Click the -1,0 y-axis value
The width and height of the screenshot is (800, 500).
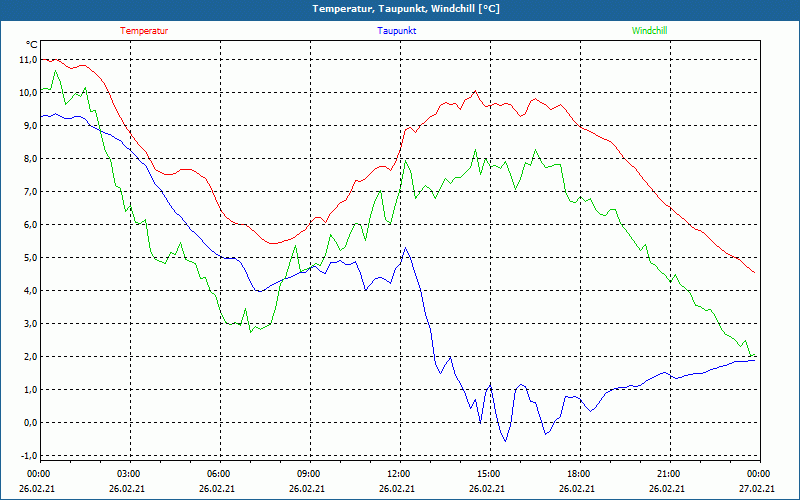tap(29, 455)
